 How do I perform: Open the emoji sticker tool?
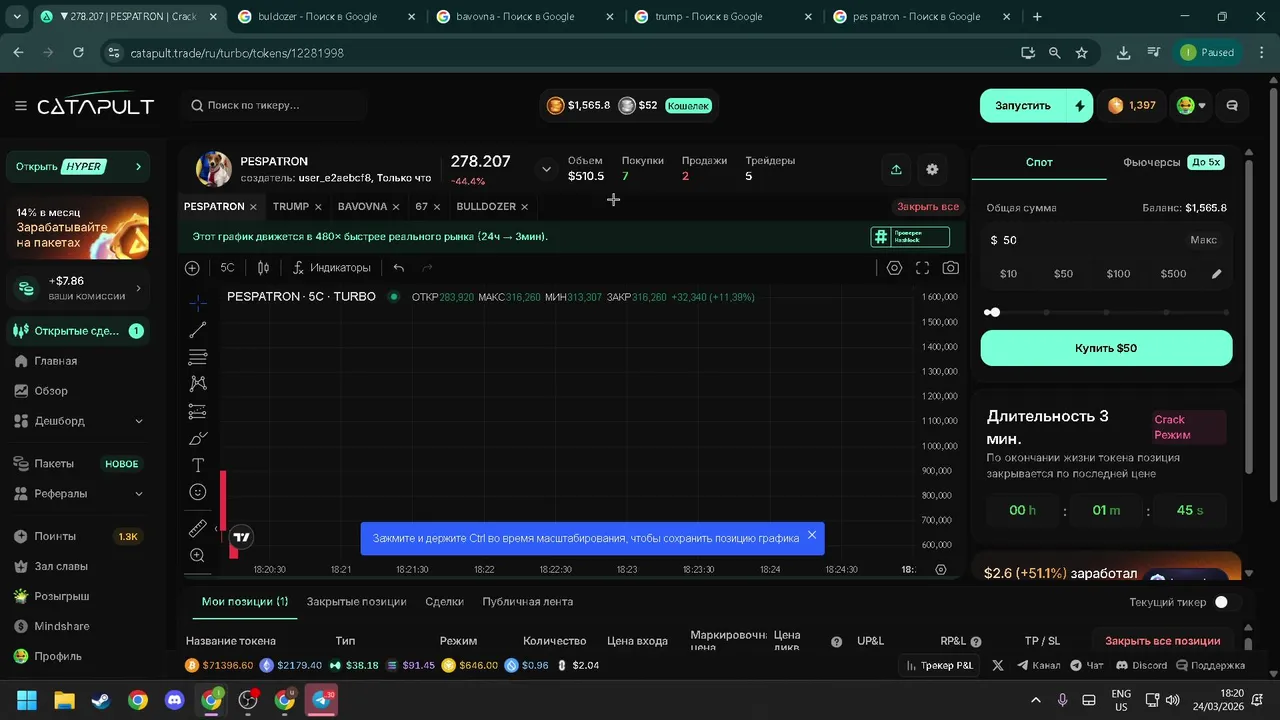coord(198,492)
